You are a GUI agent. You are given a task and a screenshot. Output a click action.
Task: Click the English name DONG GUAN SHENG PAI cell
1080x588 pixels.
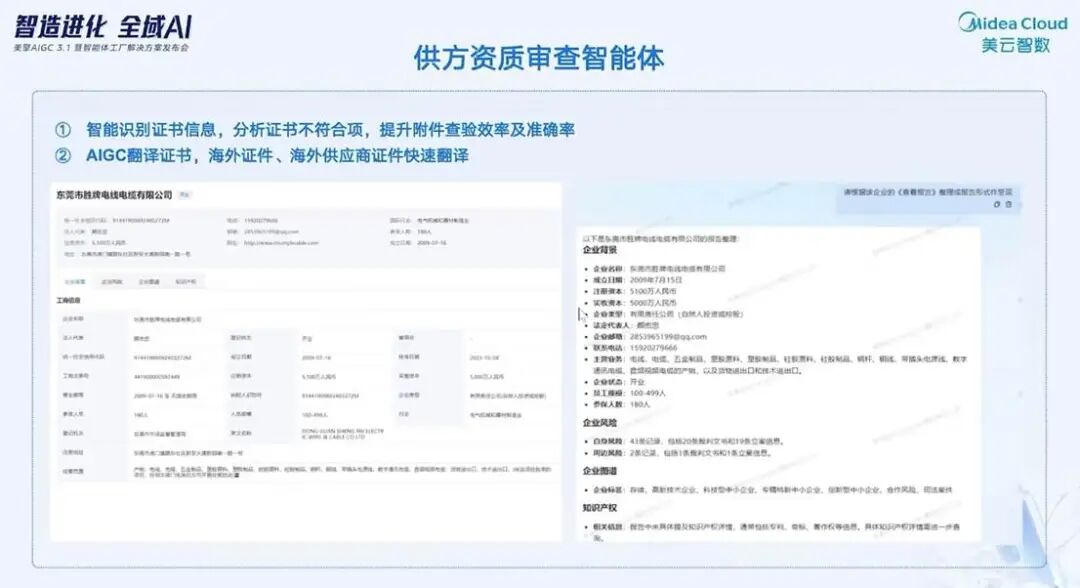tap(342, 434)
